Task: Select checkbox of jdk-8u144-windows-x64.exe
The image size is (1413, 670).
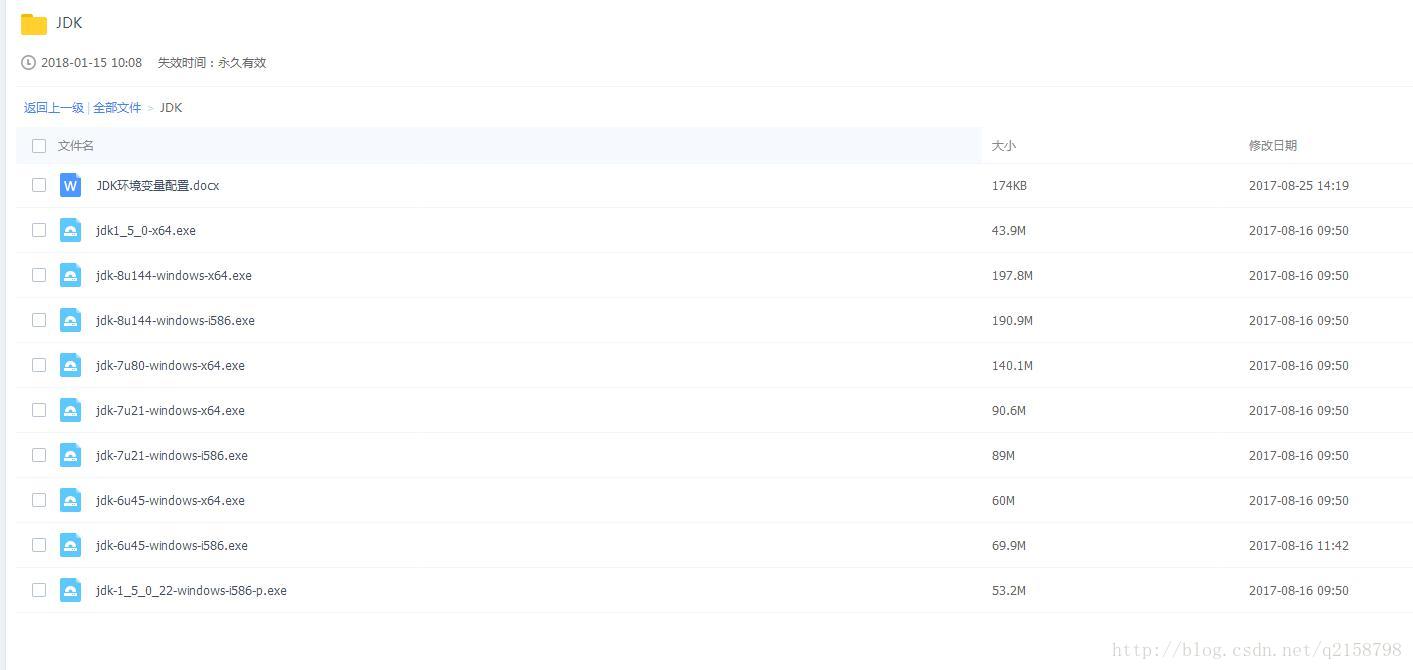Action: pyautogui.click(x=39, y=275)
